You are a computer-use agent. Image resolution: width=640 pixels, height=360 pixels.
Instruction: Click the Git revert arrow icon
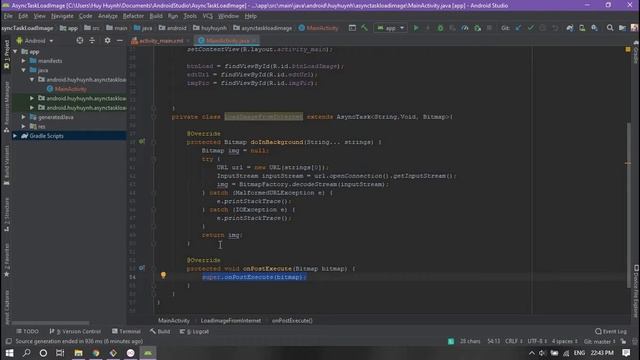[555, 28]
